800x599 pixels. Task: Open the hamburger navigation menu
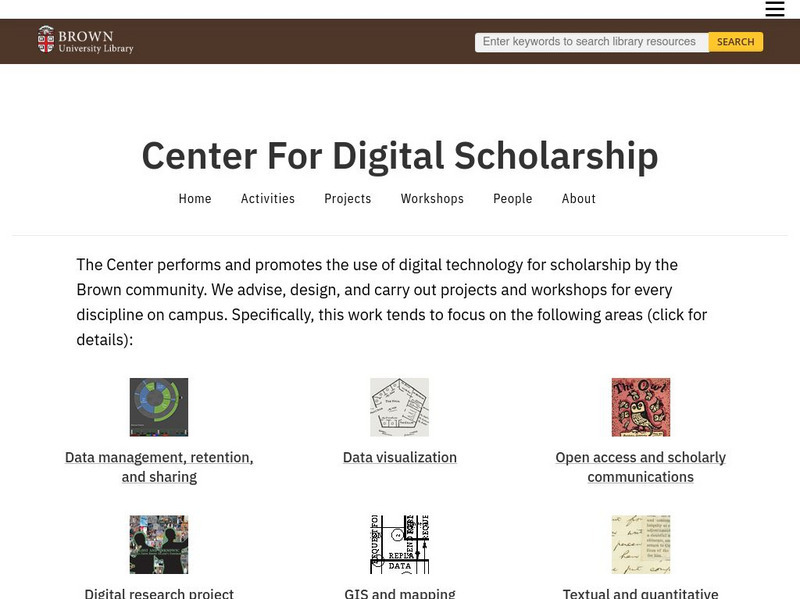point(775,10)
